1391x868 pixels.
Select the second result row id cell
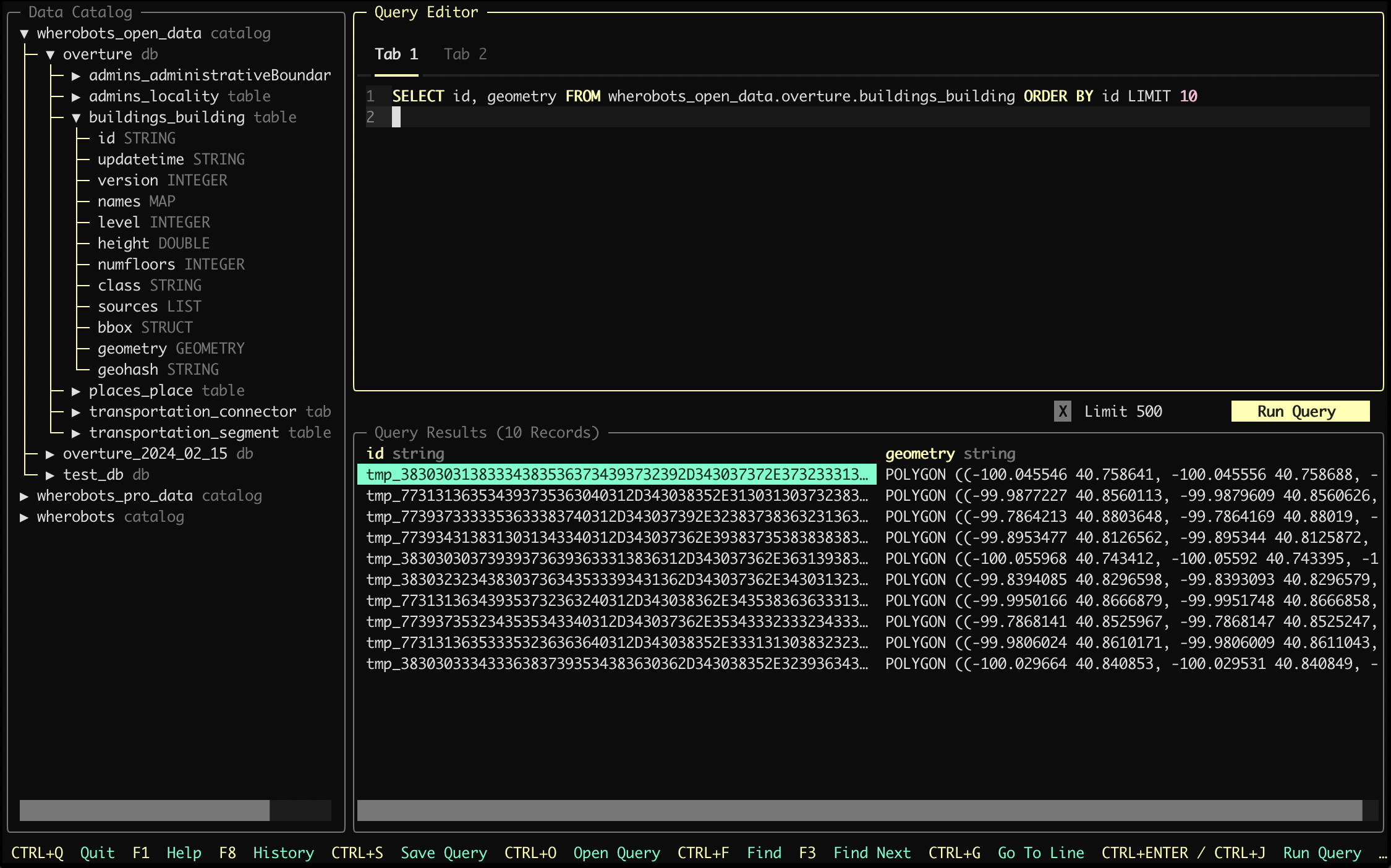pos(616,496)
